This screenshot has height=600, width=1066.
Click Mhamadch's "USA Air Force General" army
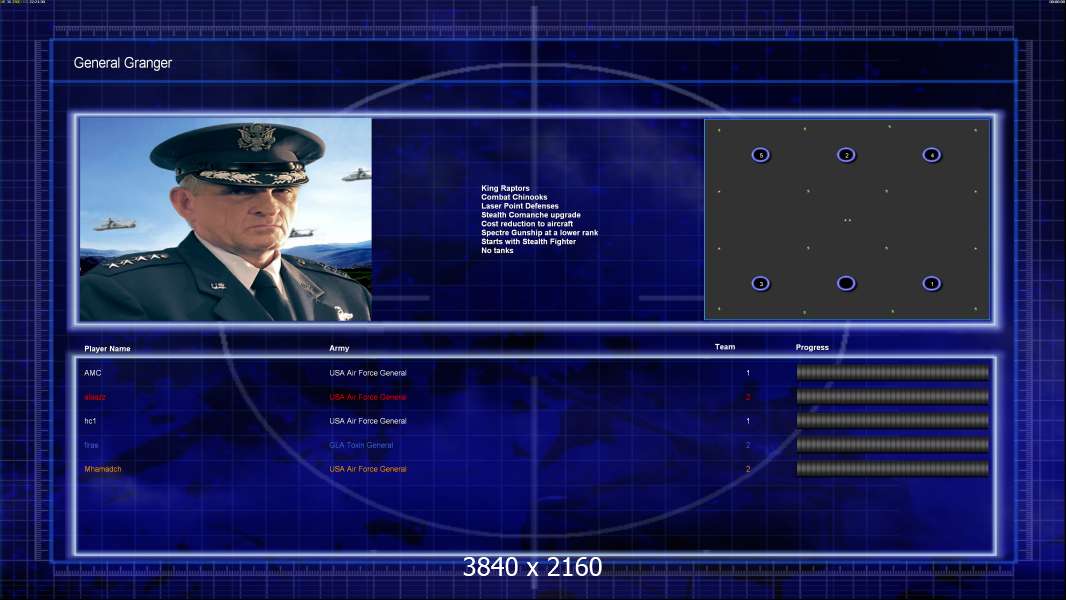coord(368,469)
